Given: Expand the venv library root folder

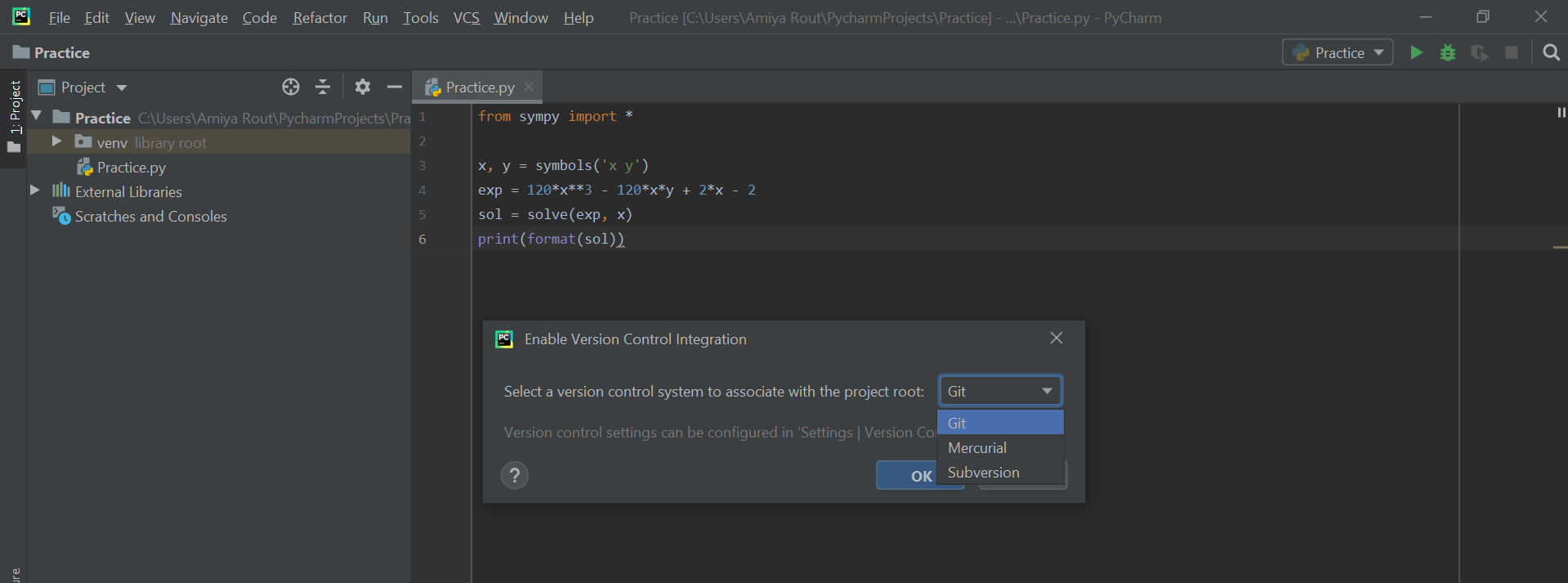Looking at the screenshot, I should tap(56, 141).
